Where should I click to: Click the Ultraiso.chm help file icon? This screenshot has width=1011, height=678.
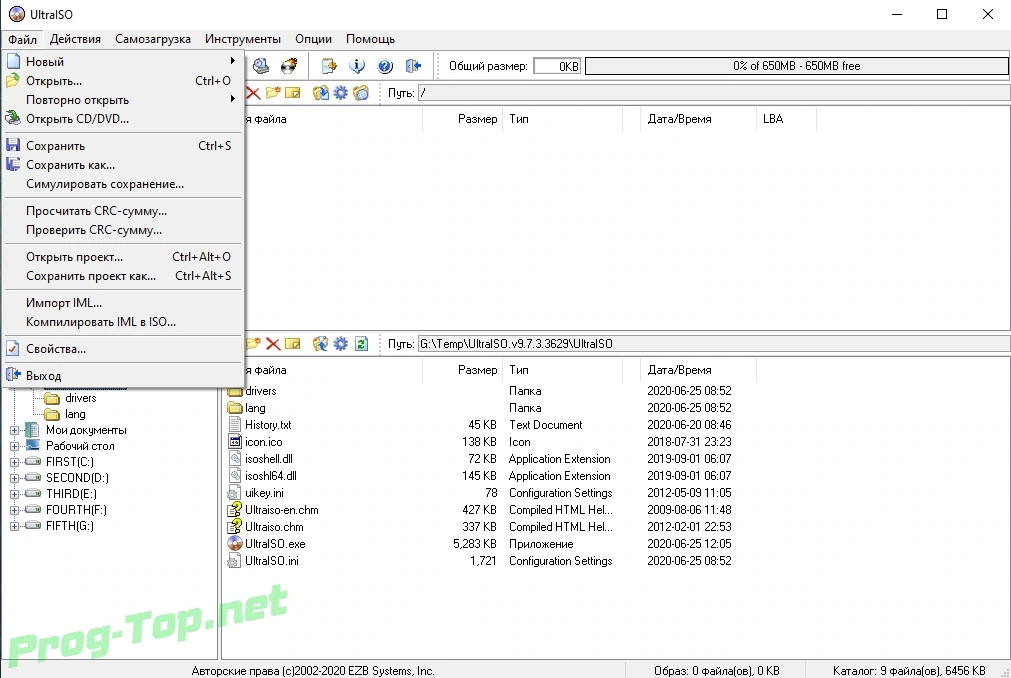(235, 527)
